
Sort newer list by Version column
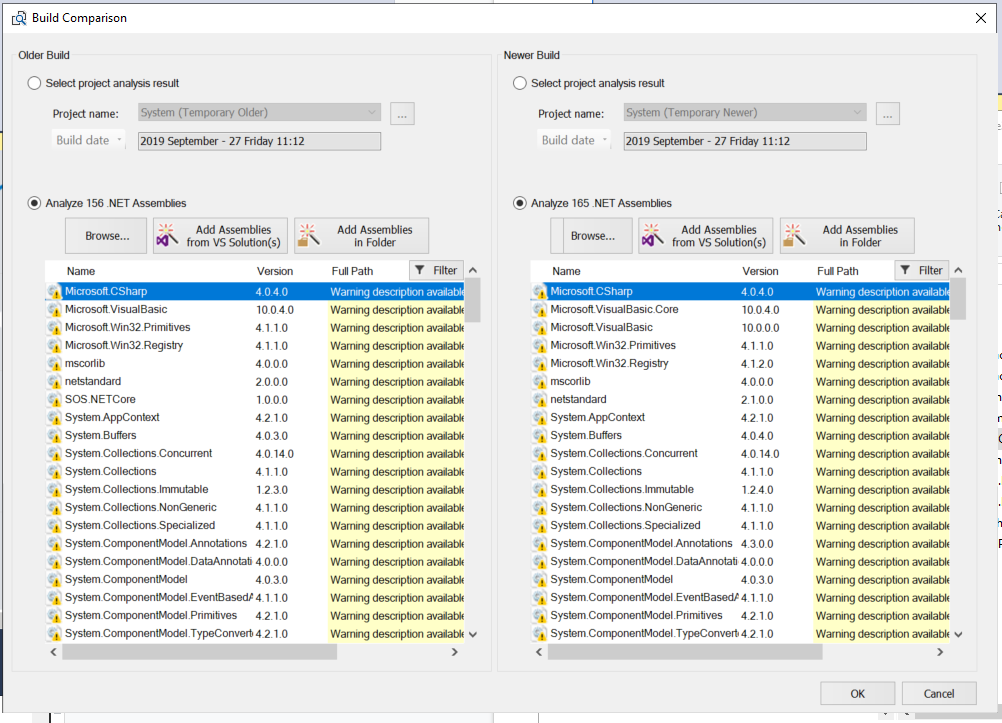click(760, 271)
